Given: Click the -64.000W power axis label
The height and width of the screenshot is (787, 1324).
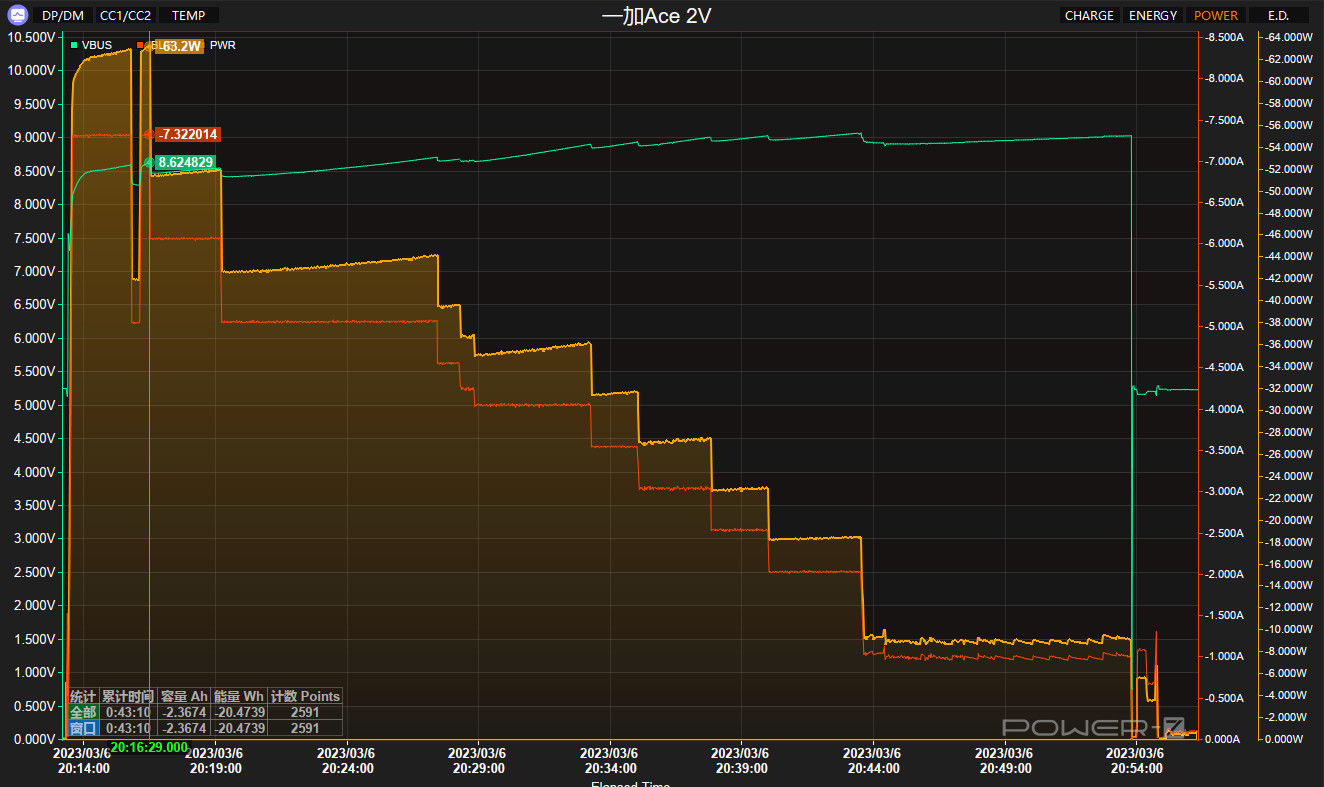Looking at the screenshot, I should [1288, 37].
